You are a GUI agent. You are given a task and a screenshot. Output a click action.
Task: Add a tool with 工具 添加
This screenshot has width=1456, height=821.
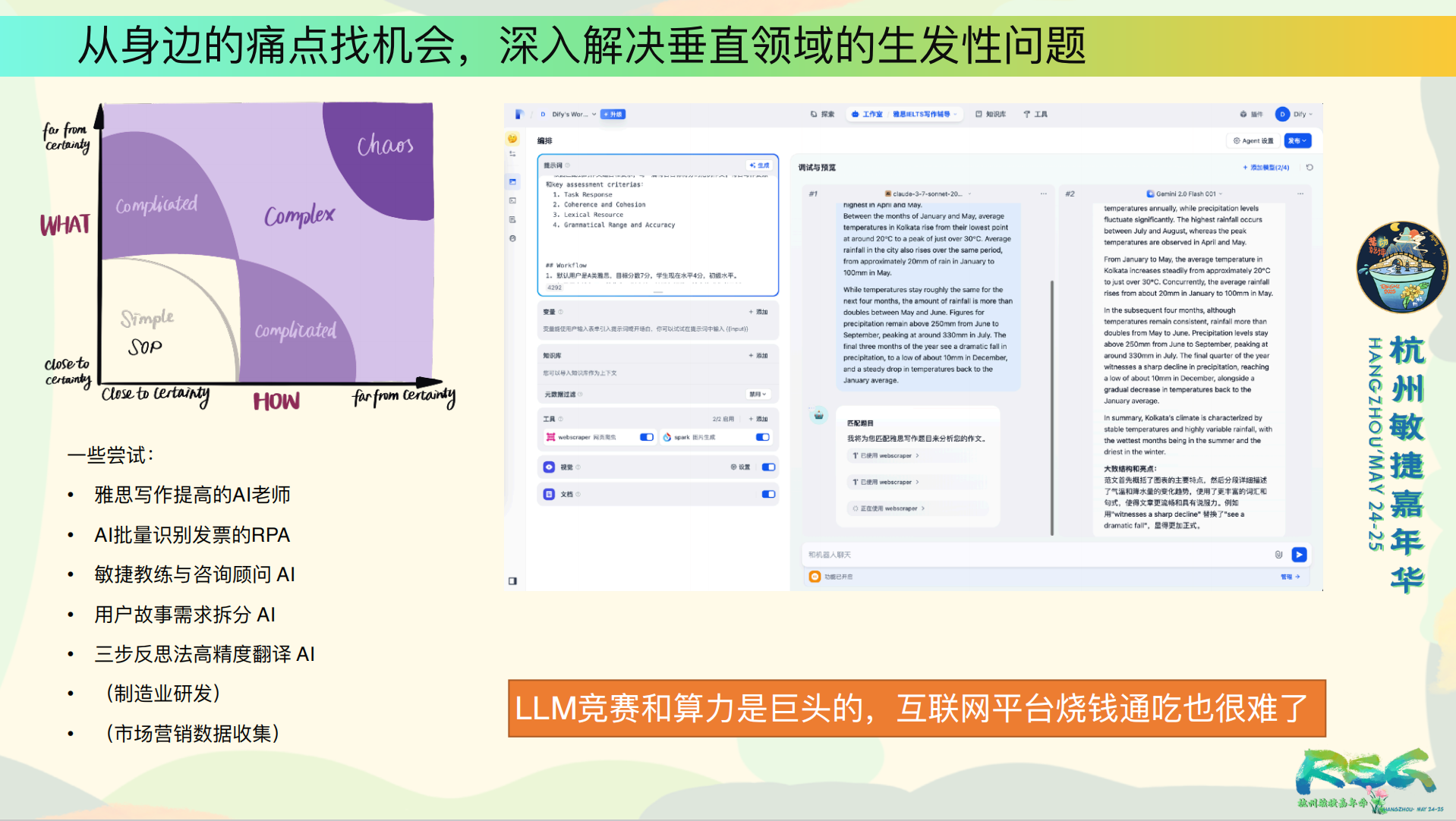tap(758, 419)
